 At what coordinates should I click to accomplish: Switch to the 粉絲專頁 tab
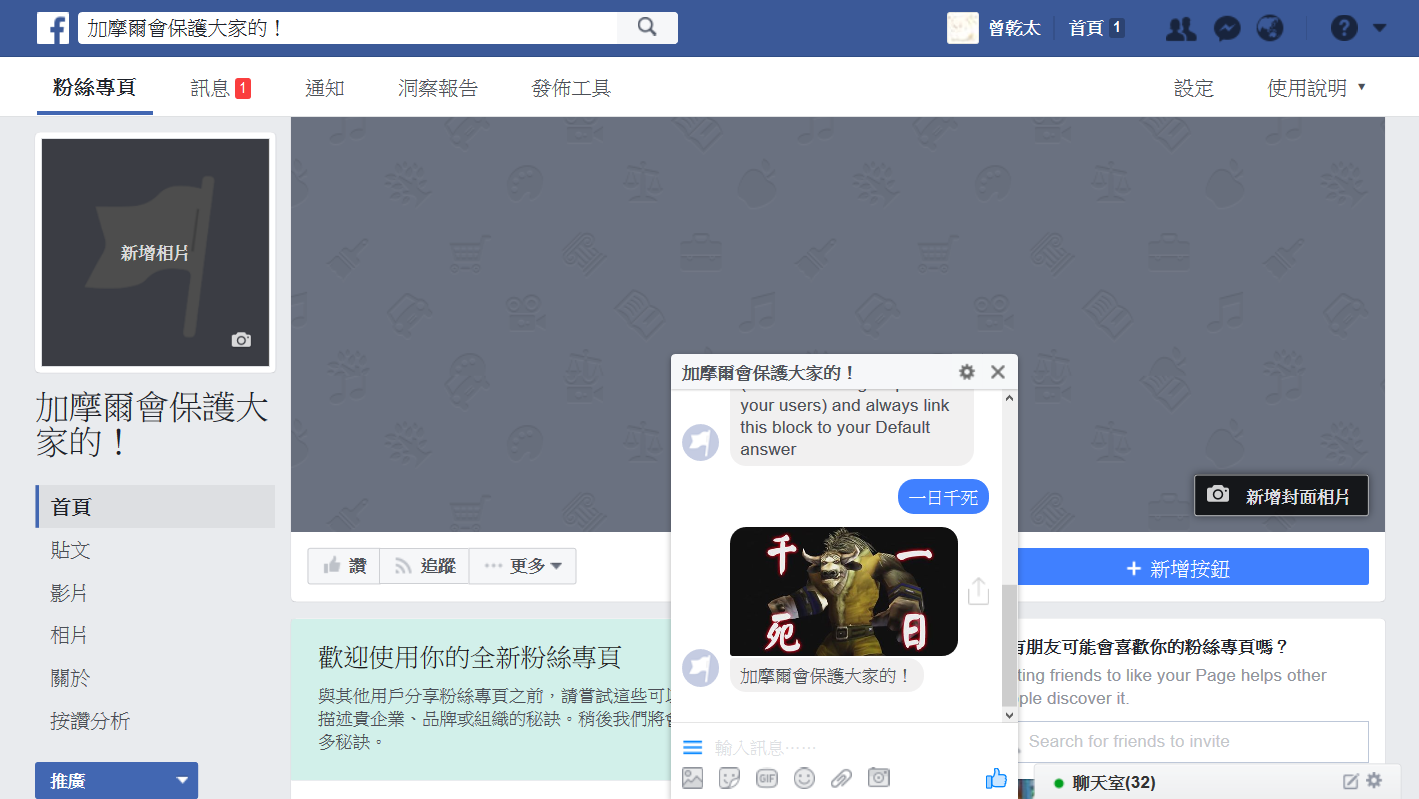point(94,87)
